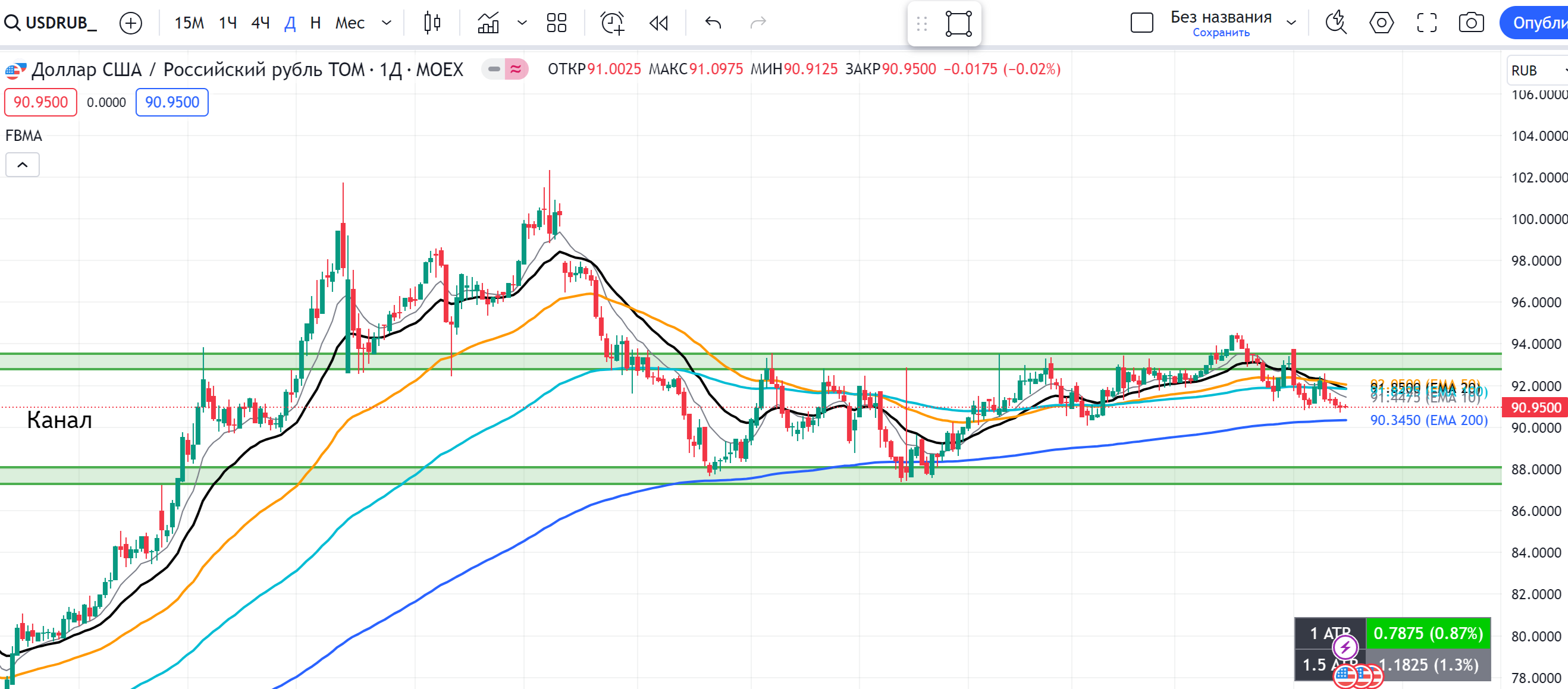
Task: Open the layout grid templates icon
Action: (x=556, y=23)
